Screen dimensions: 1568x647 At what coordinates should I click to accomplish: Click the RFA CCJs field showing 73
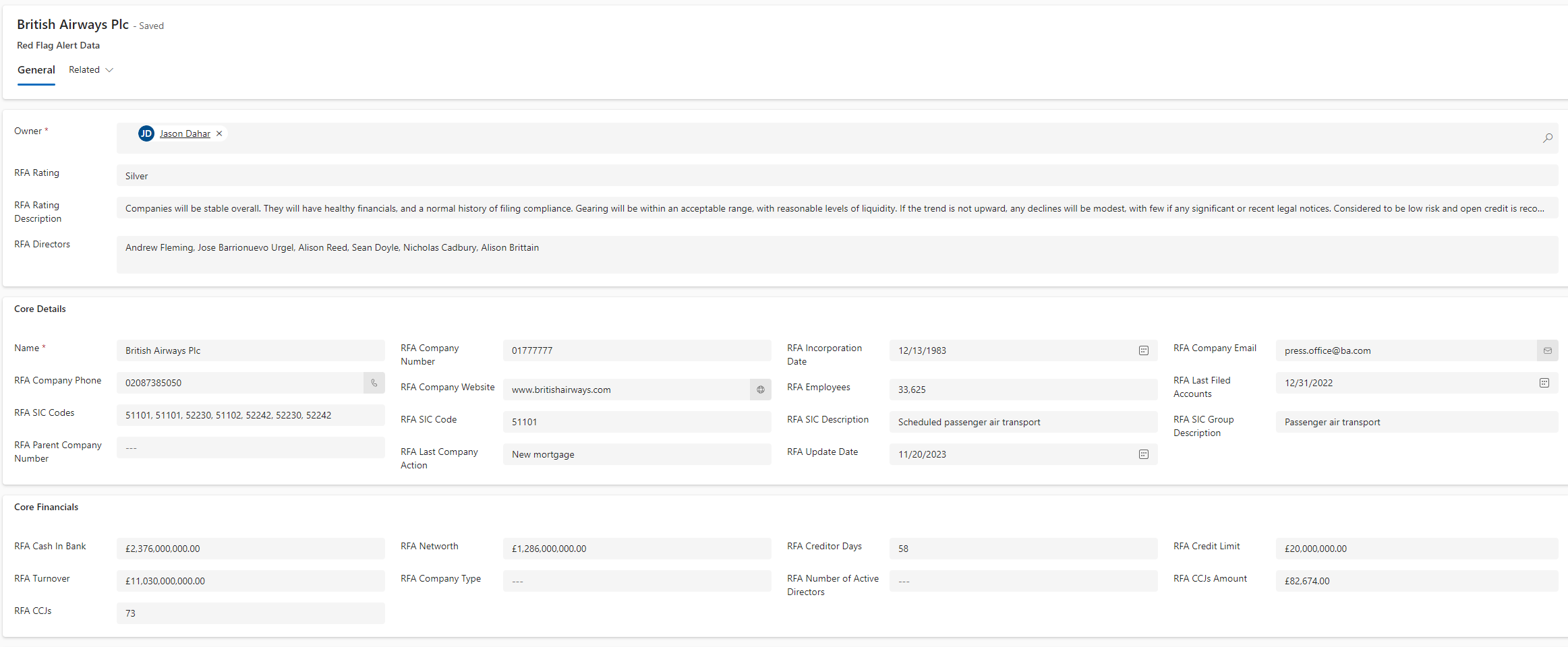click(x=251, y=613)
